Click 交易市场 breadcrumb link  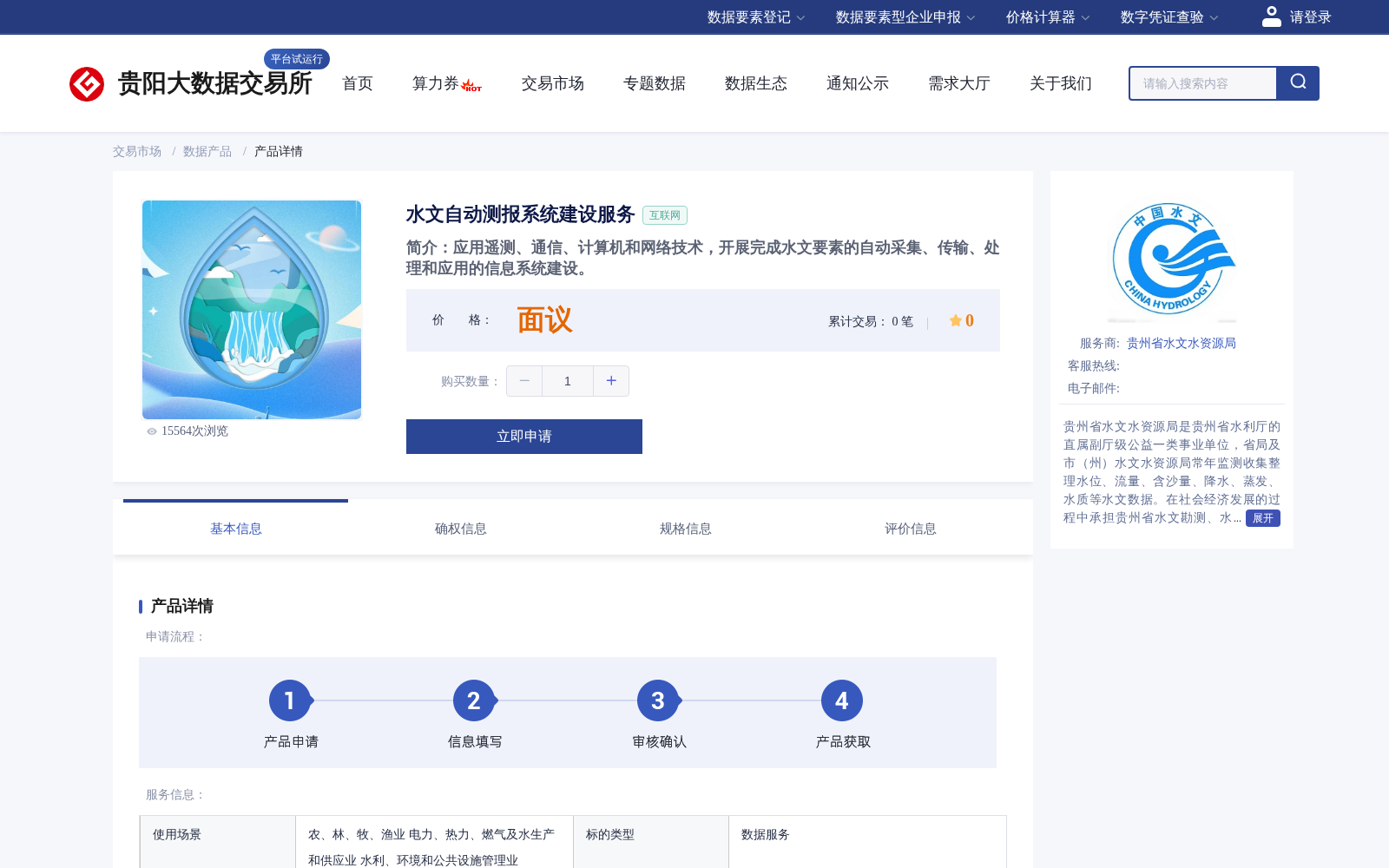136,151
